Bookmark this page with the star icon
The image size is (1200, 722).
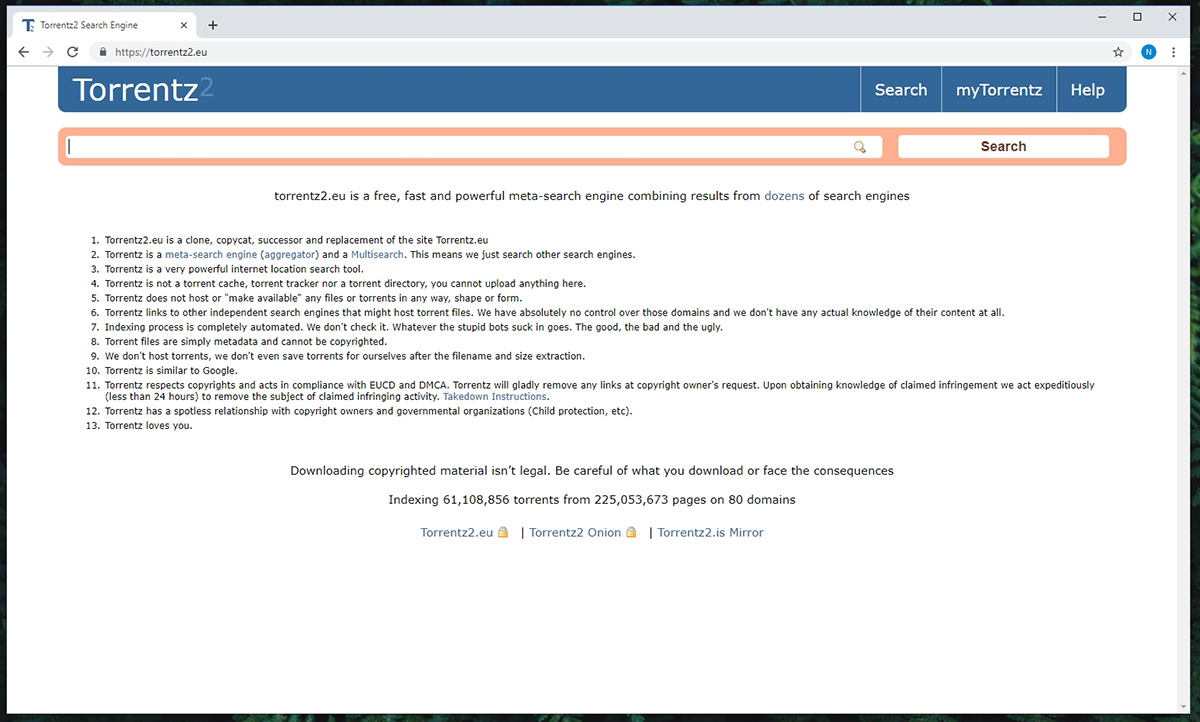(1118, 52)
